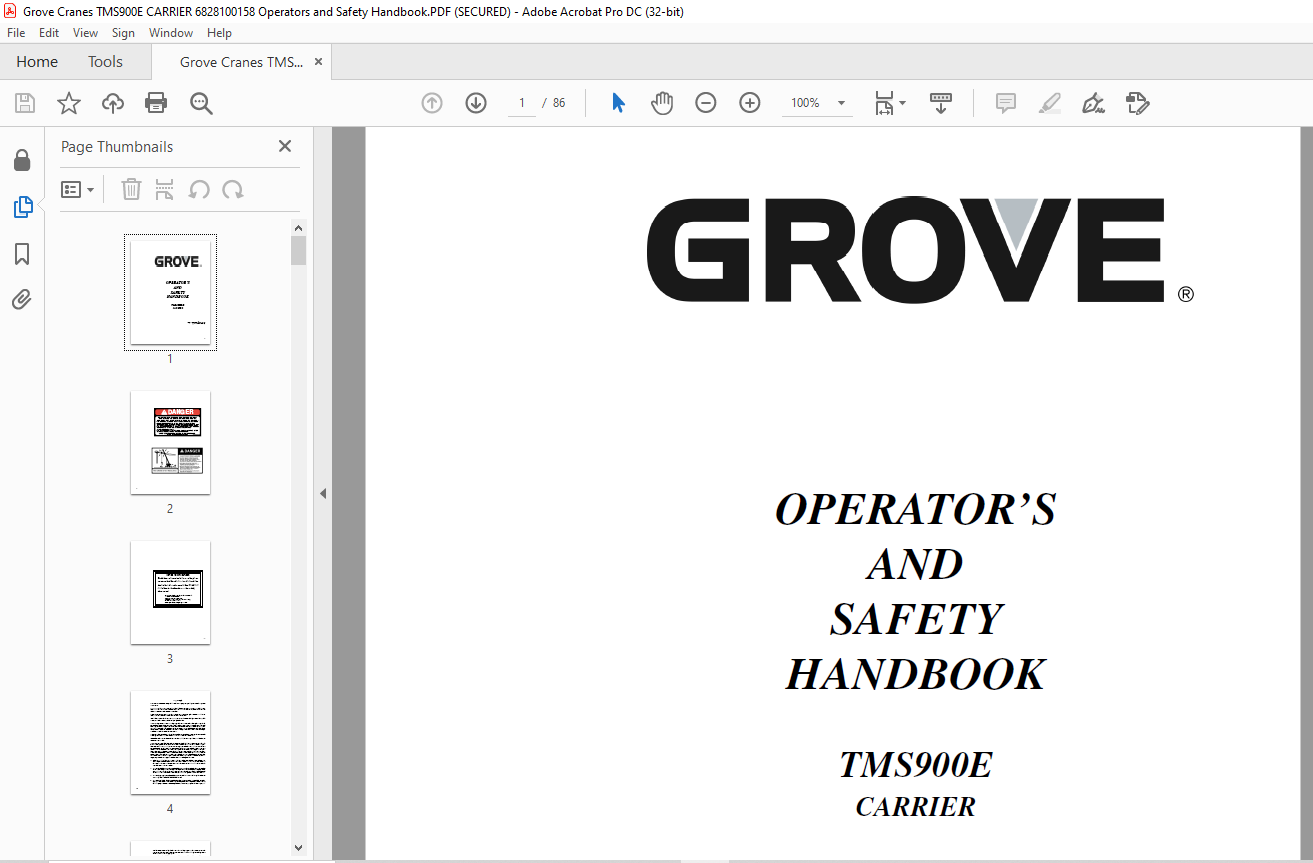Click the scrolling mode keyboard icon
The width and height of the screenshot is (1313, 863).
click(941, 103)
